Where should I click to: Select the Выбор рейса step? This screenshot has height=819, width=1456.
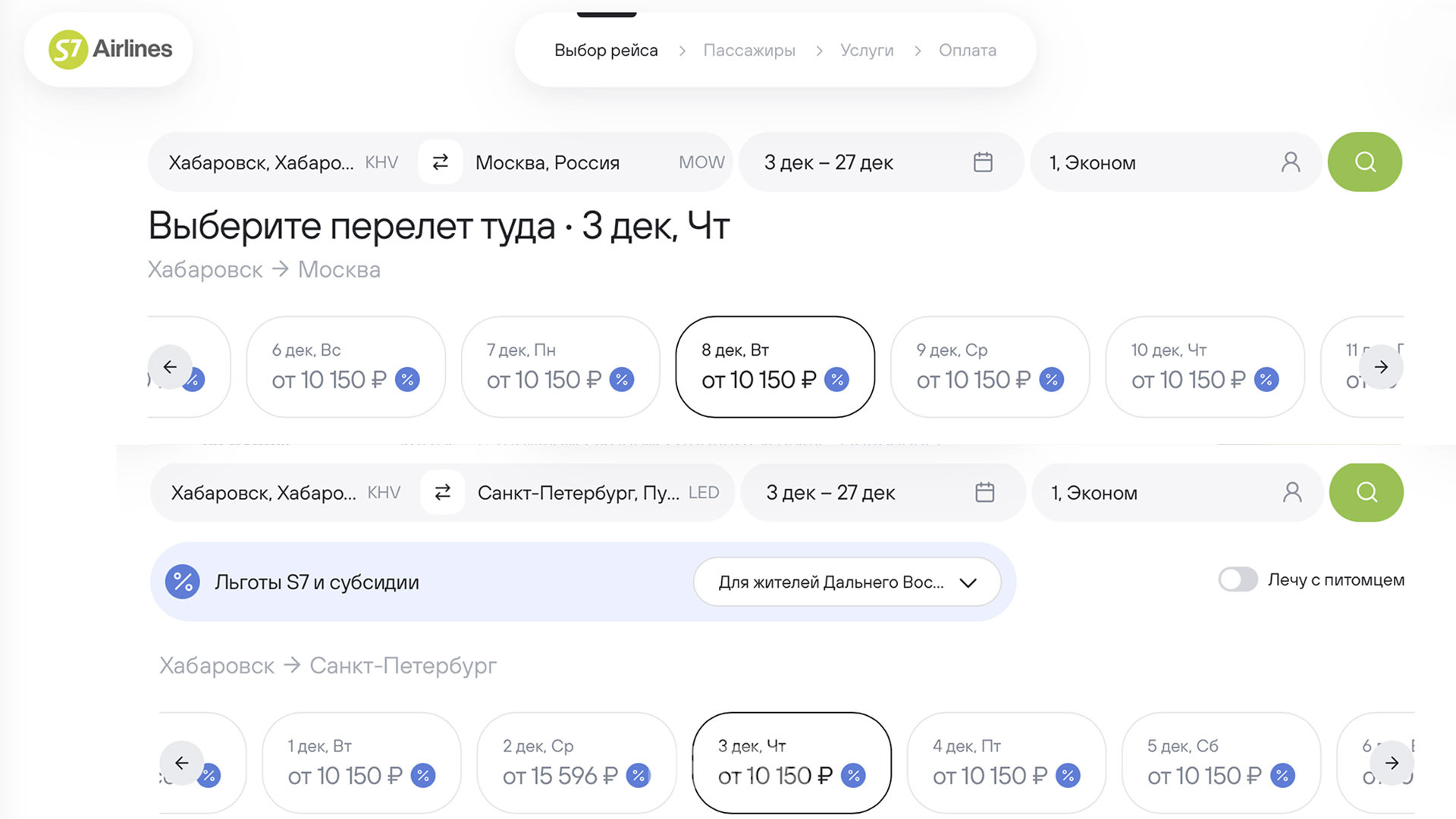(x=606, y=50)
